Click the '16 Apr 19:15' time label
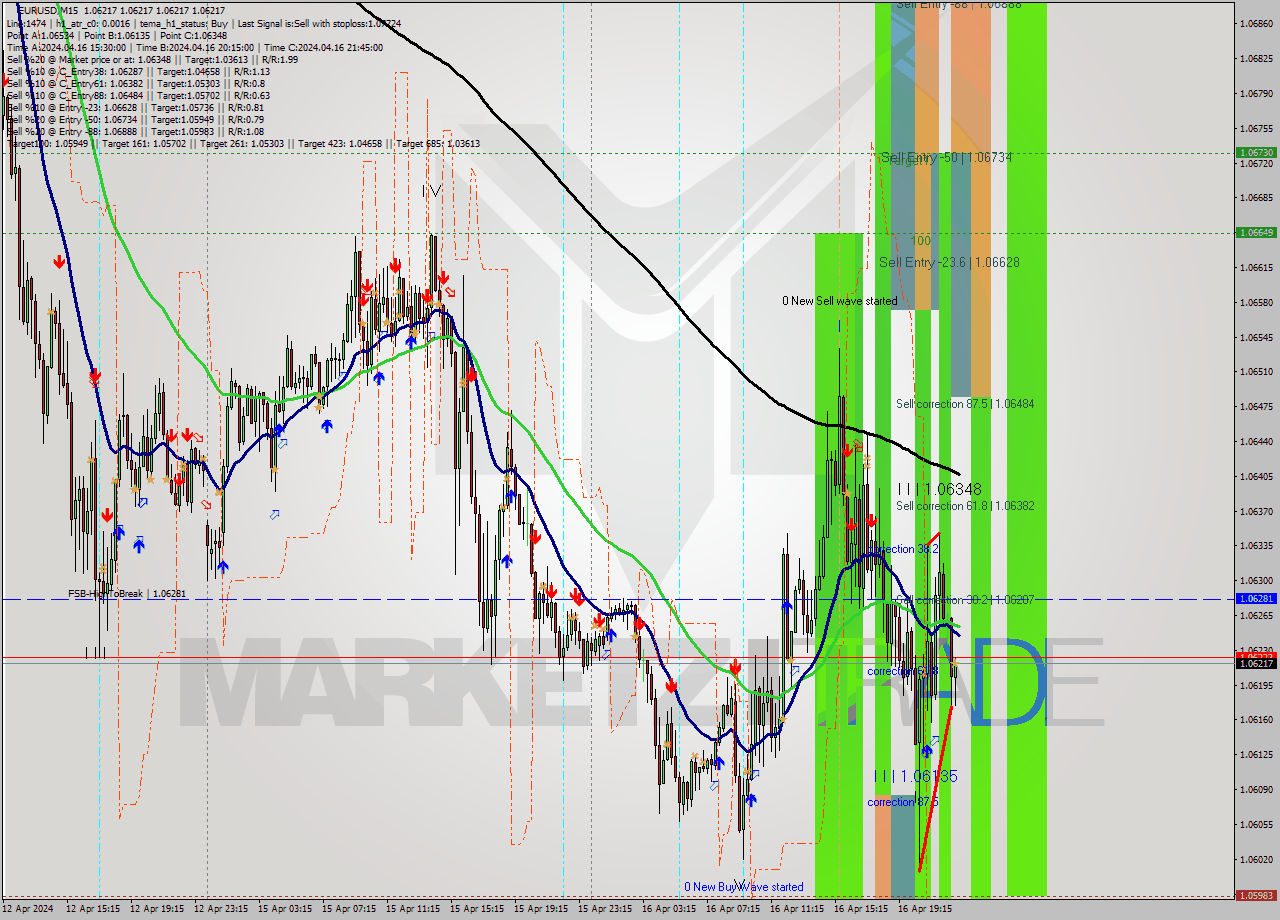1280x920 pixels. pyautogui.click(x=925, y=910)
